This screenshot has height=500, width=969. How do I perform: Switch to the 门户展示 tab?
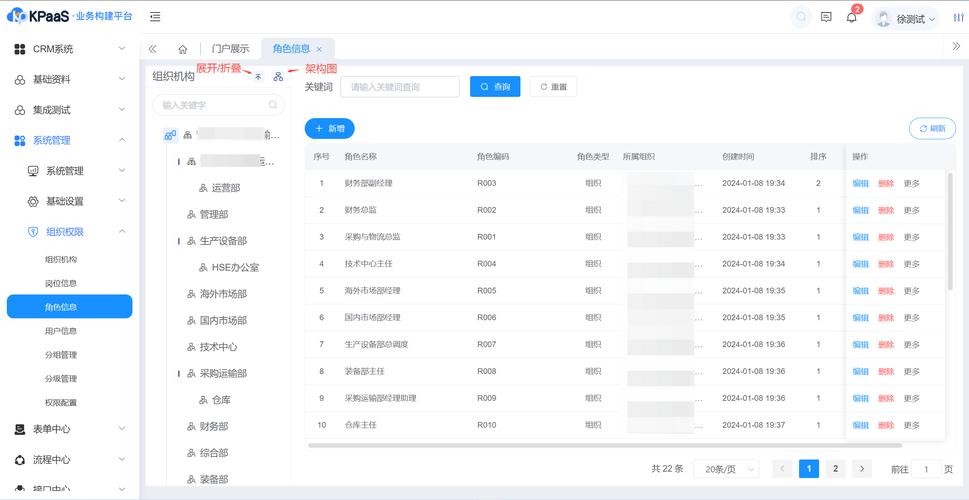pyautogui.click(x=231, y=49)
